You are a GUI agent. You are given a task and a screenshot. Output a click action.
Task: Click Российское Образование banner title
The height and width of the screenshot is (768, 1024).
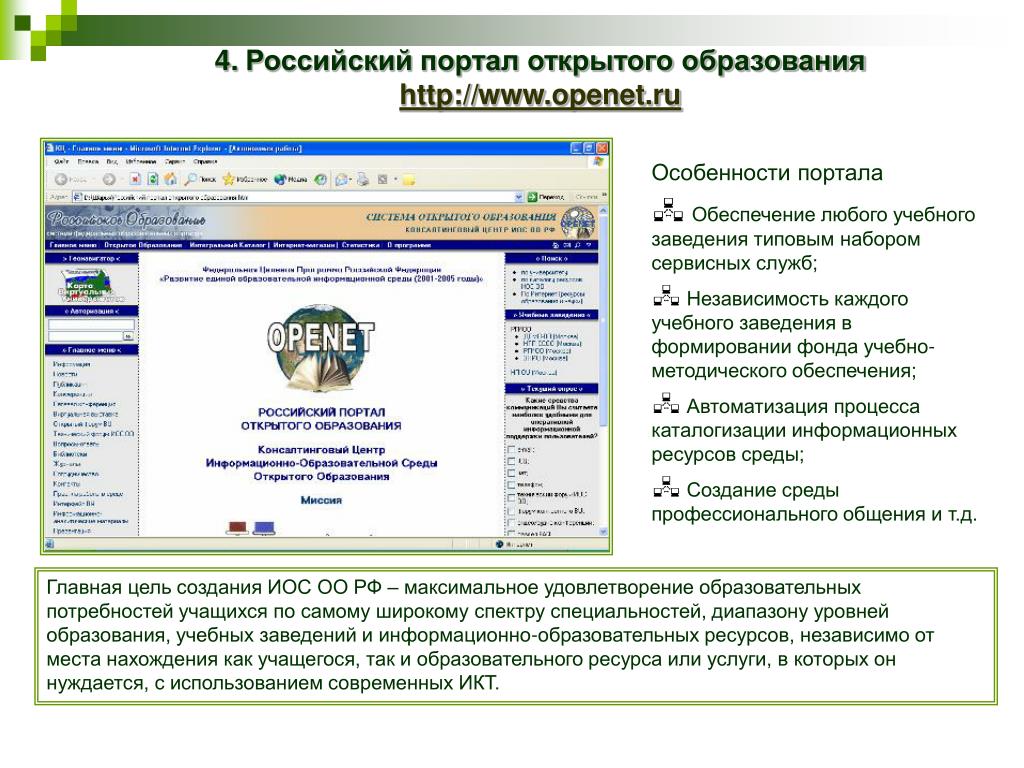click(126, 218)
